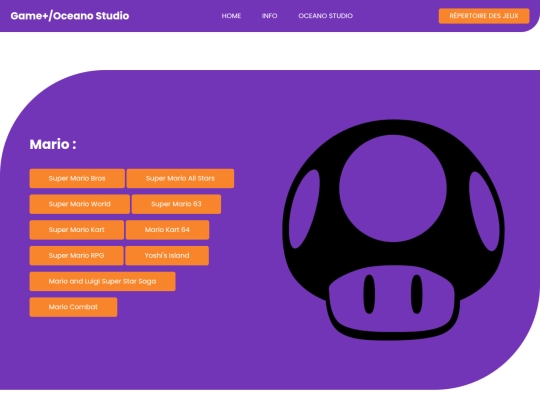
Task: Open the INFO menu item
Action: [269, 16]
